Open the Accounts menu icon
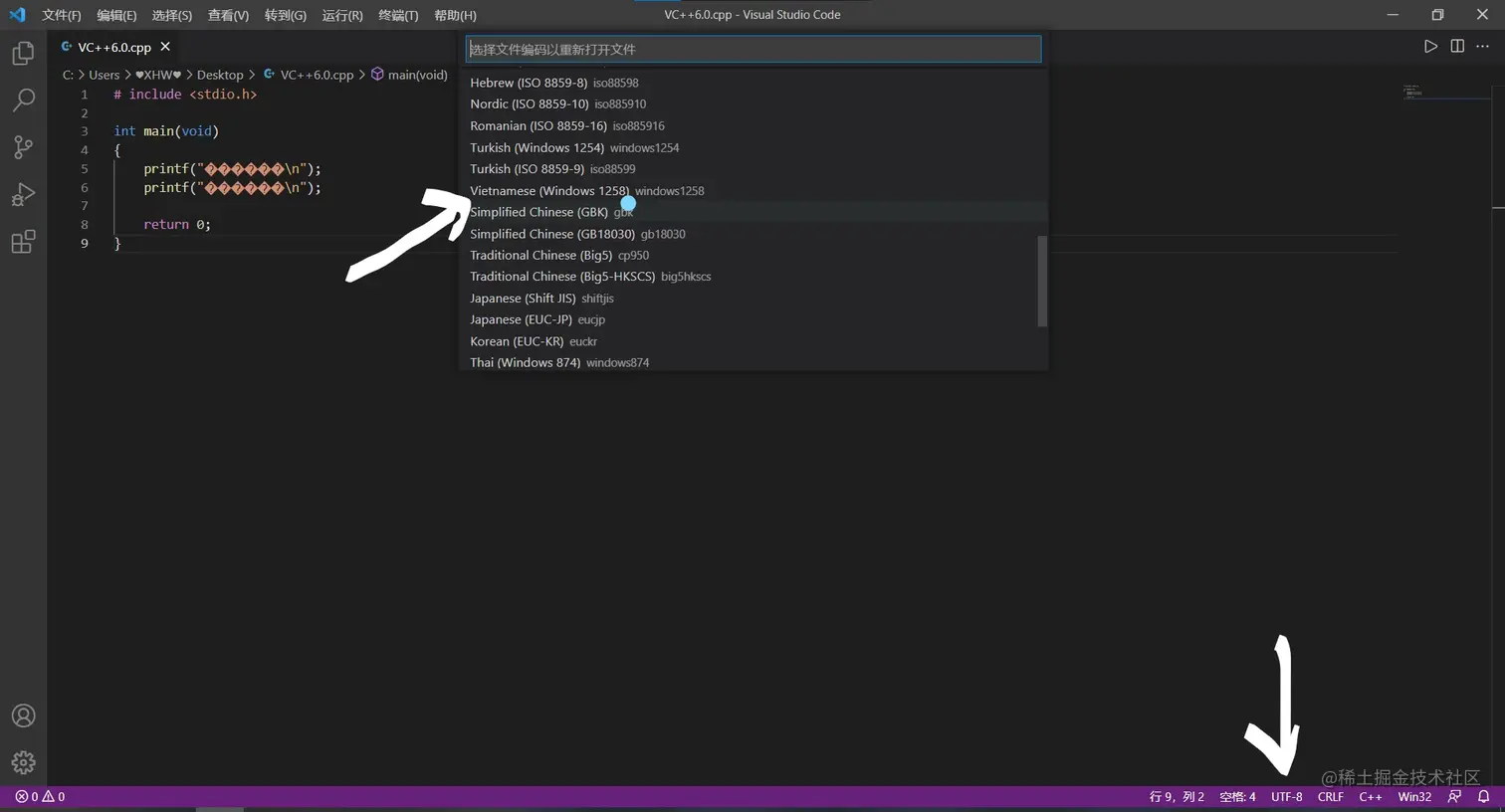The width and height of the screenshot is (1505, 812). 23,715
